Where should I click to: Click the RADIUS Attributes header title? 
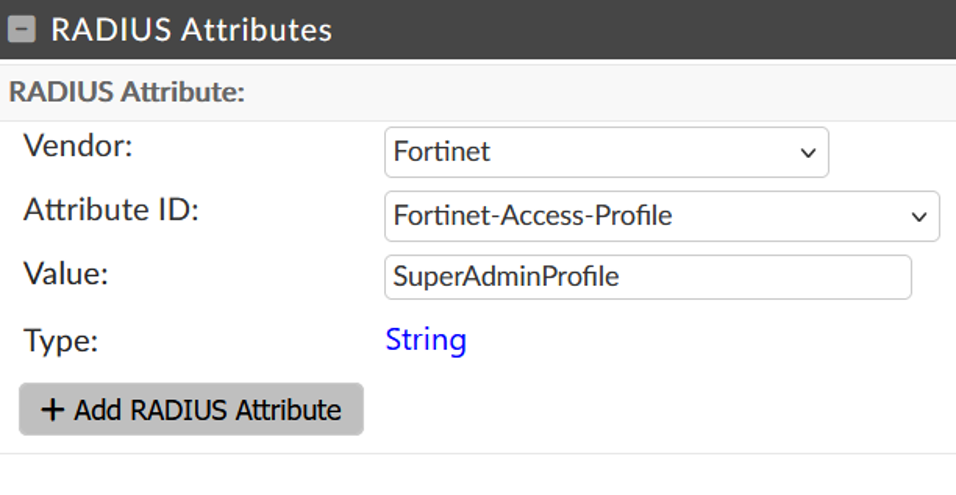[191, 30]
